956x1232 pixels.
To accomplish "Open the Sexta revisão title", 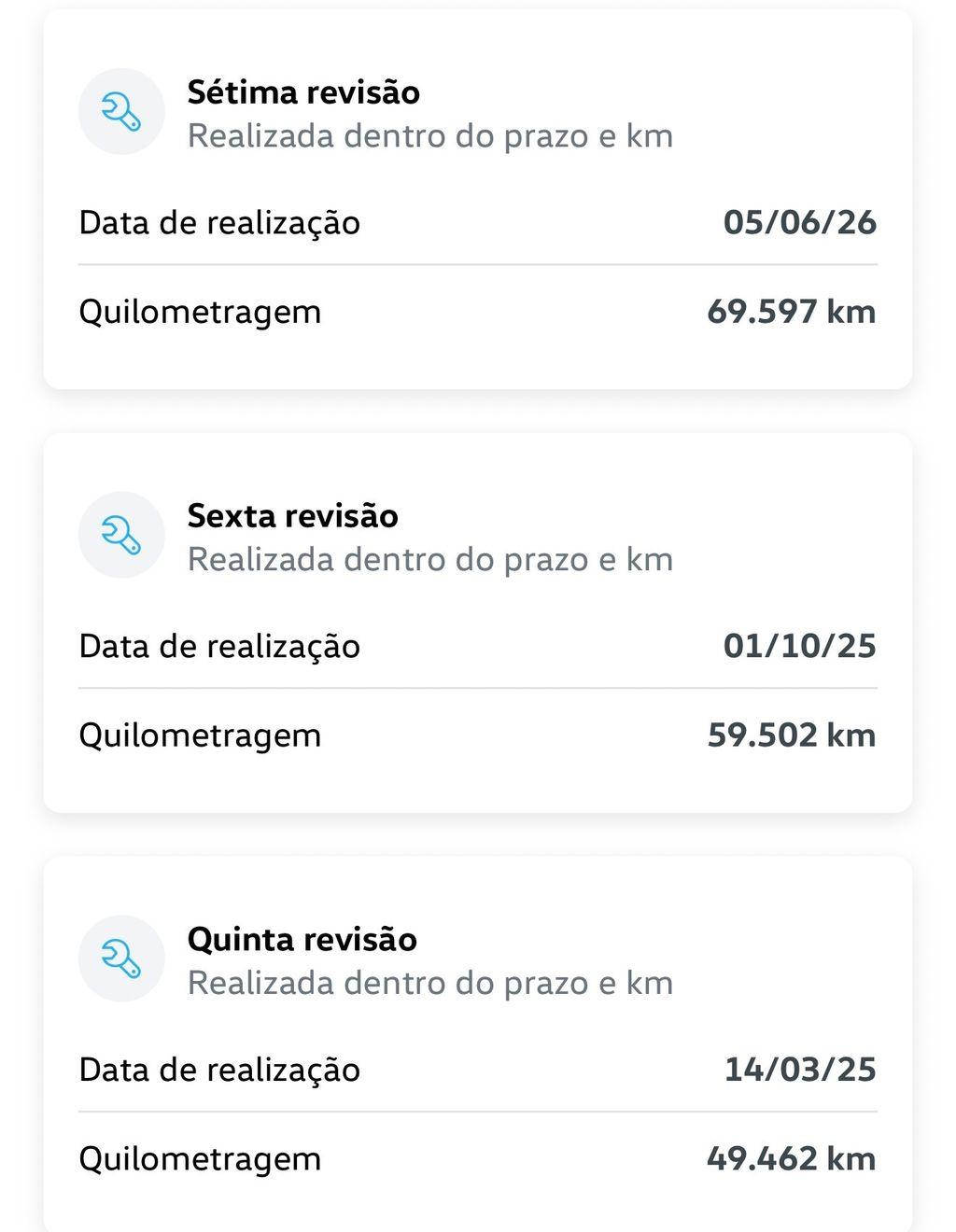I will pos(293,516).
